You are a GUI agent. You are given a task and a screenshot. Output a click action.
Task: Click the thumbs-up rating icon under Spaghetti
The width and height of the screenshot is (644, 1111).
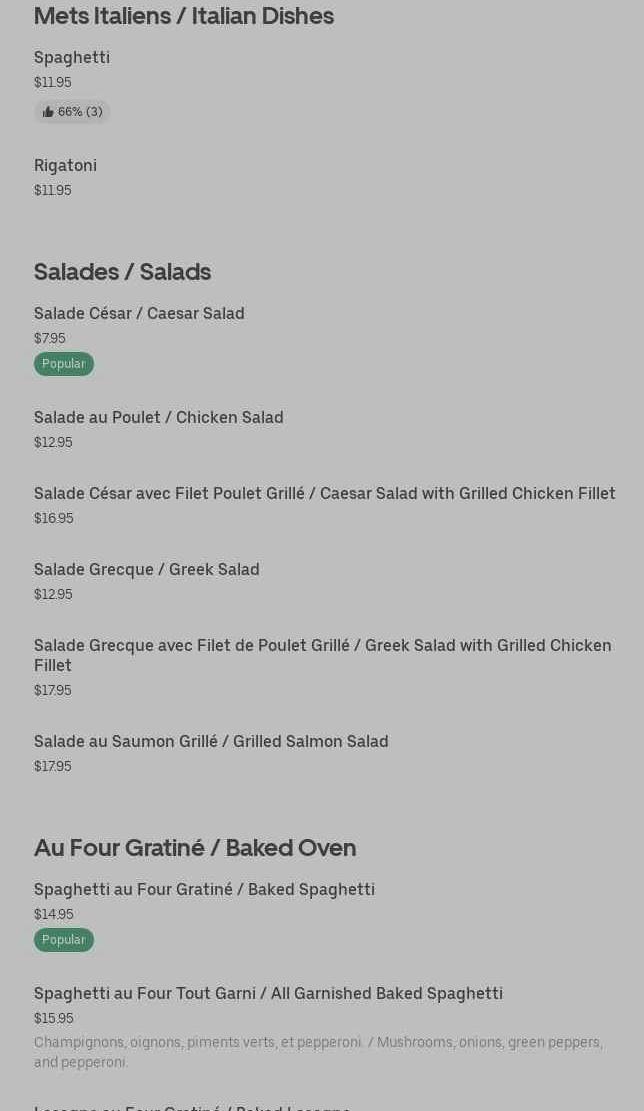point(48,112)
